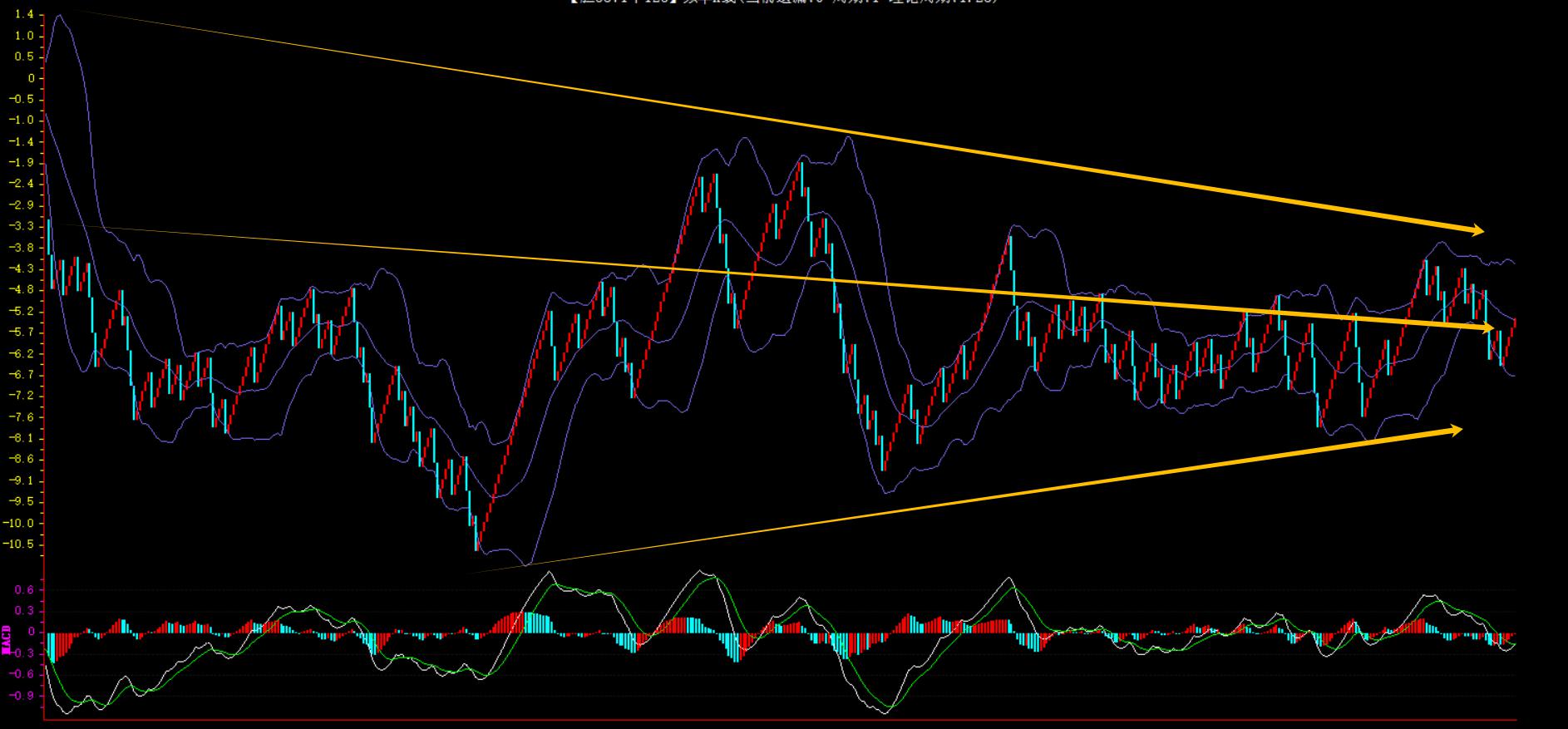
Task: Click the upper descending orange arrow's arrowhead
Action: click(1475, 230)
